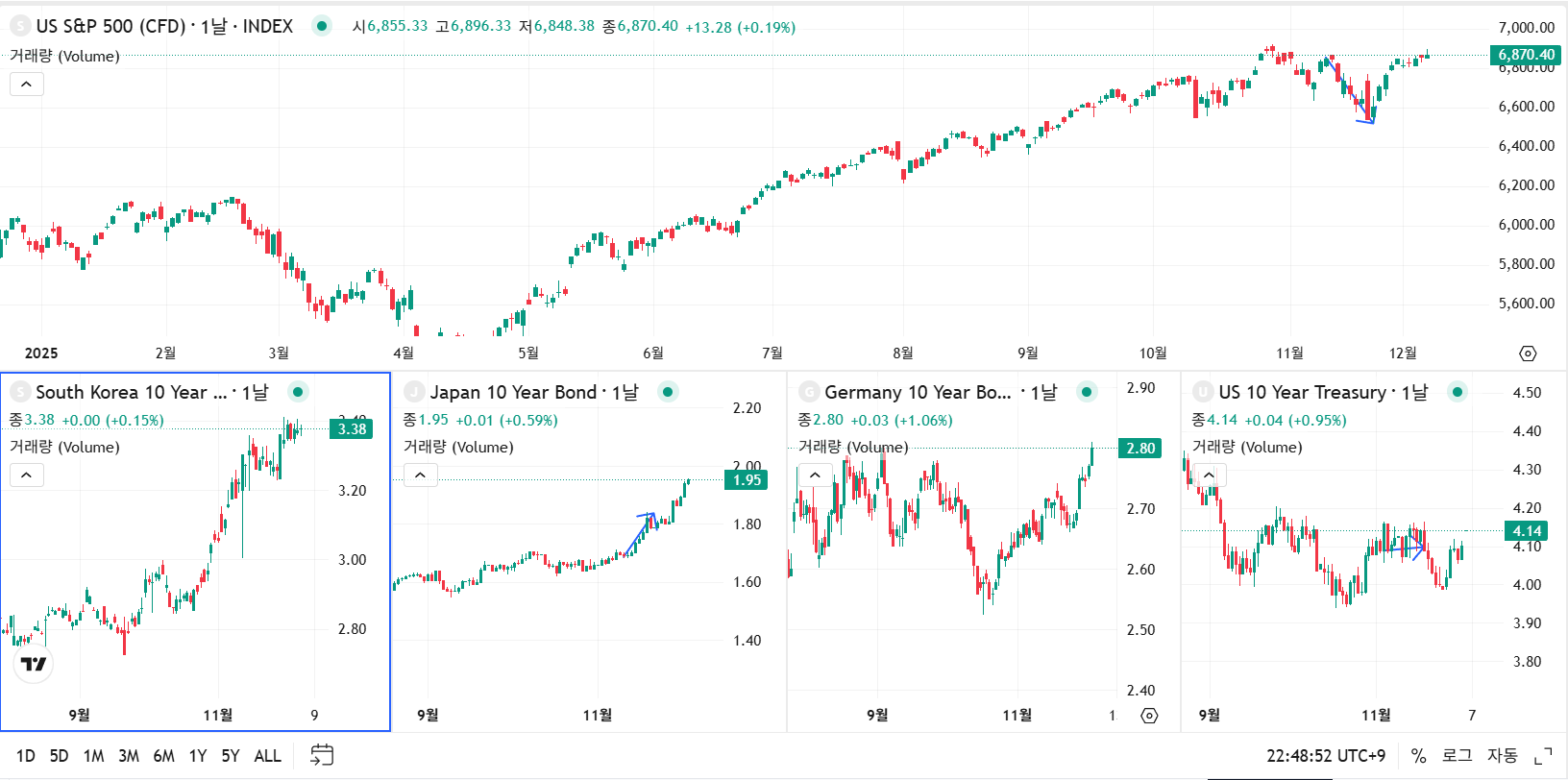This screenshot has height=780, width=1568.
Task: Click the Japan 거래량 (Volume) indicator label
Action: (458, 447)
